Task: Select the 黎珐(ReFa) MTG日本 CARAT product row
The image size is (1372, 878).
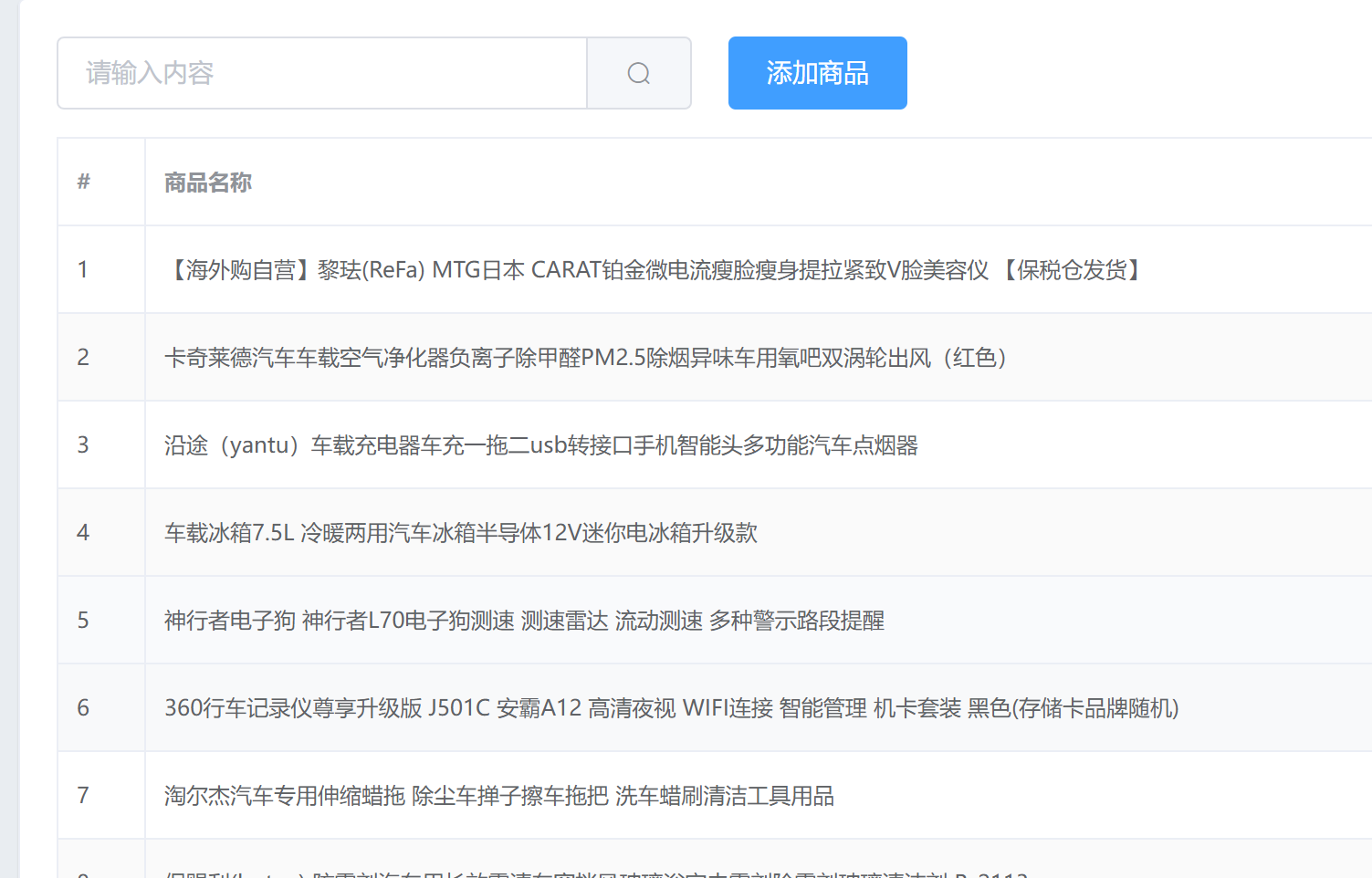Action: pyautogui.click(x=715, y=269)
